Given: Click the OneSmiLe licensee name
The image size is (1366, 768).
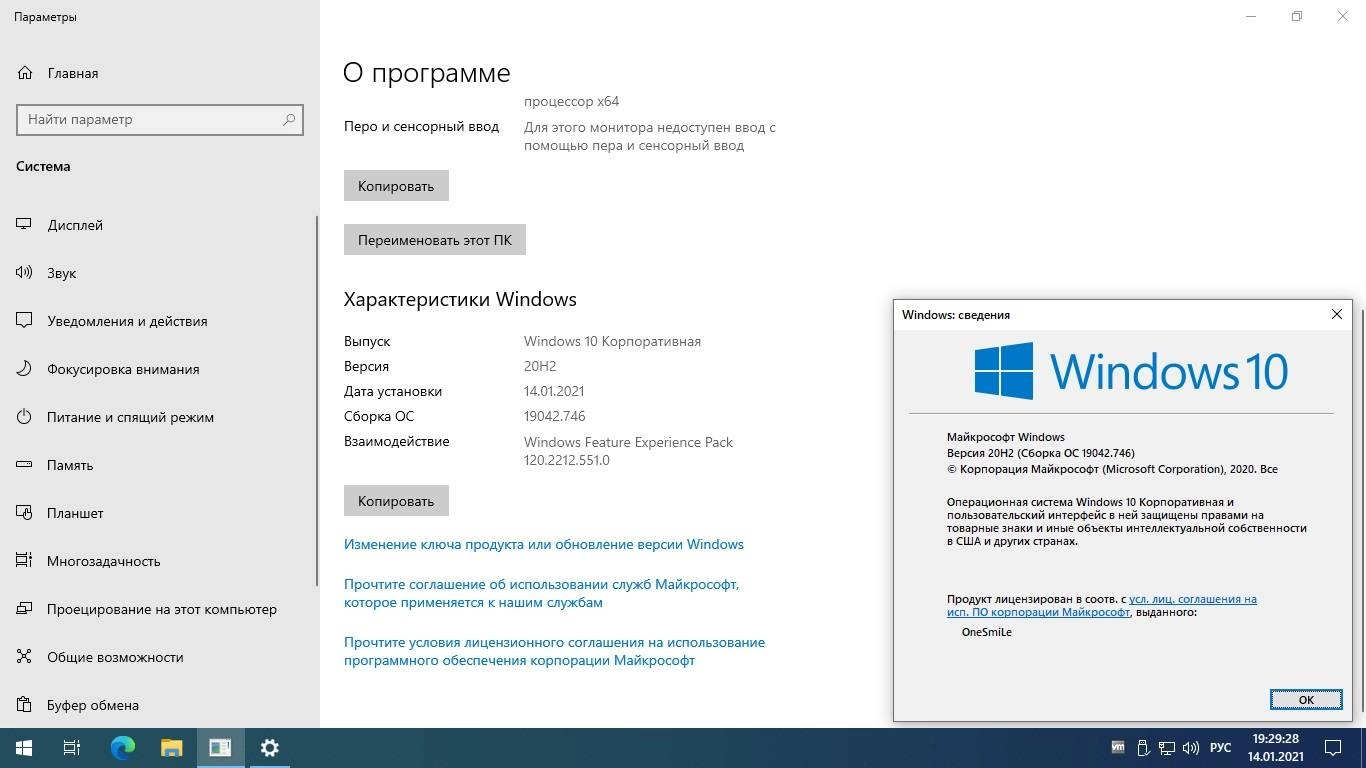Looking at the screenshot, I should pyautogui.click(x=986, y=632).
